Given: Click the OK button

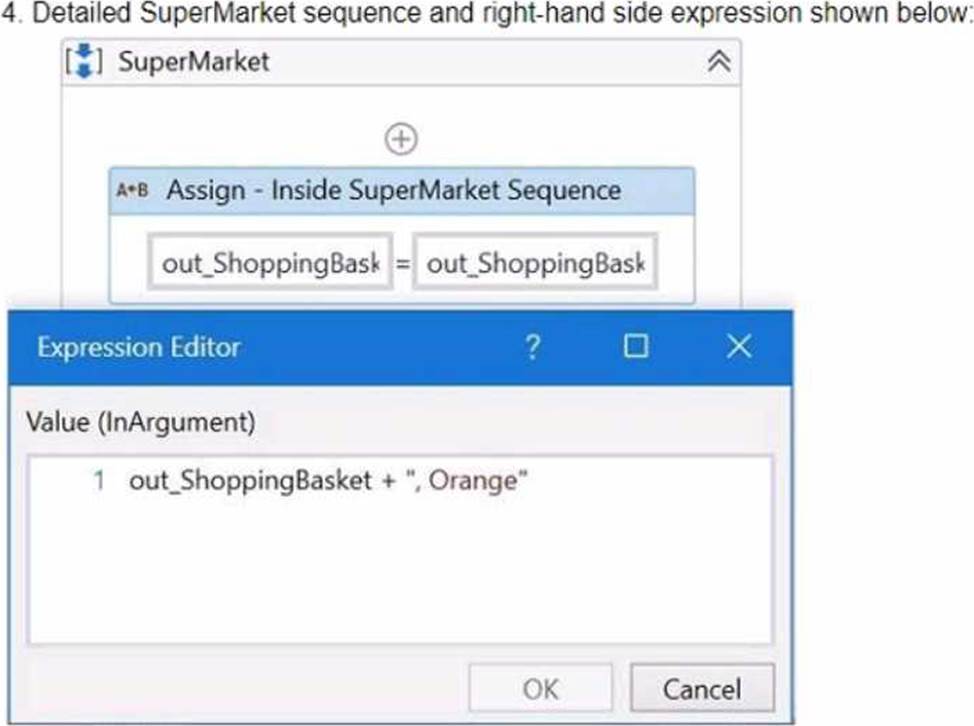Looking at the screenshot, I should pos(540,688).
